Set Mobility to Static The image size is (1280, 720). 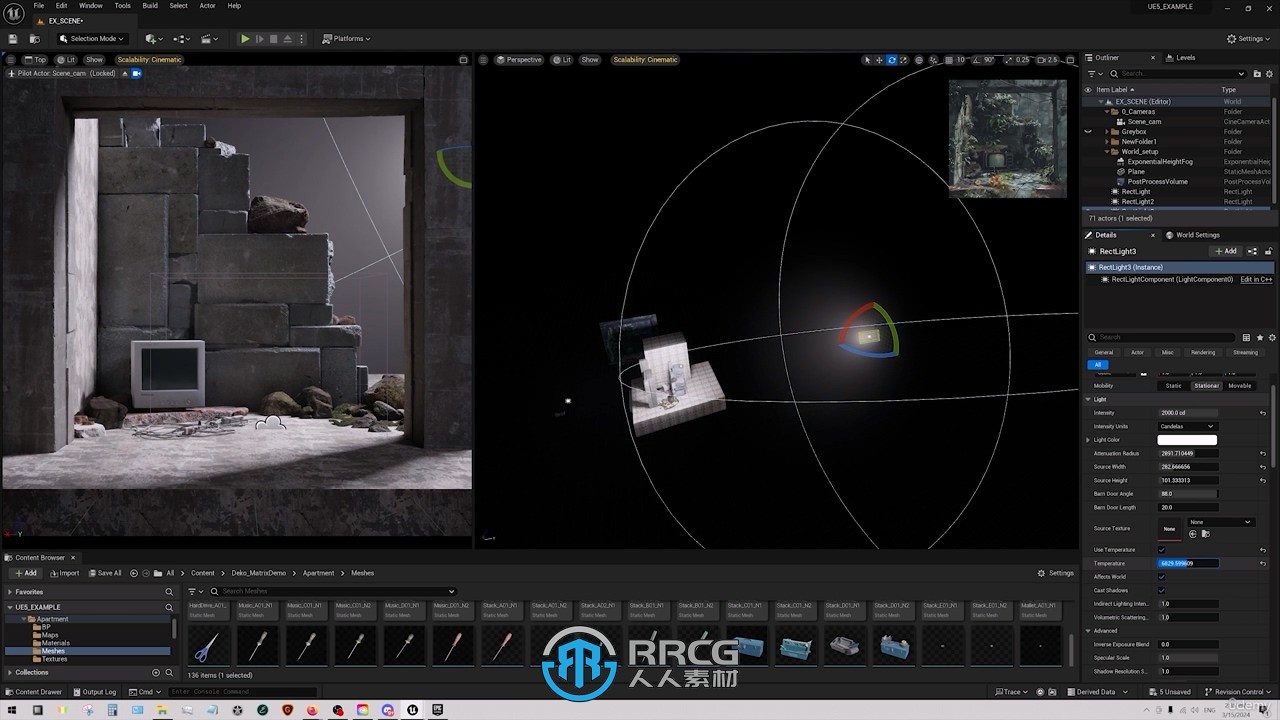1173,386
